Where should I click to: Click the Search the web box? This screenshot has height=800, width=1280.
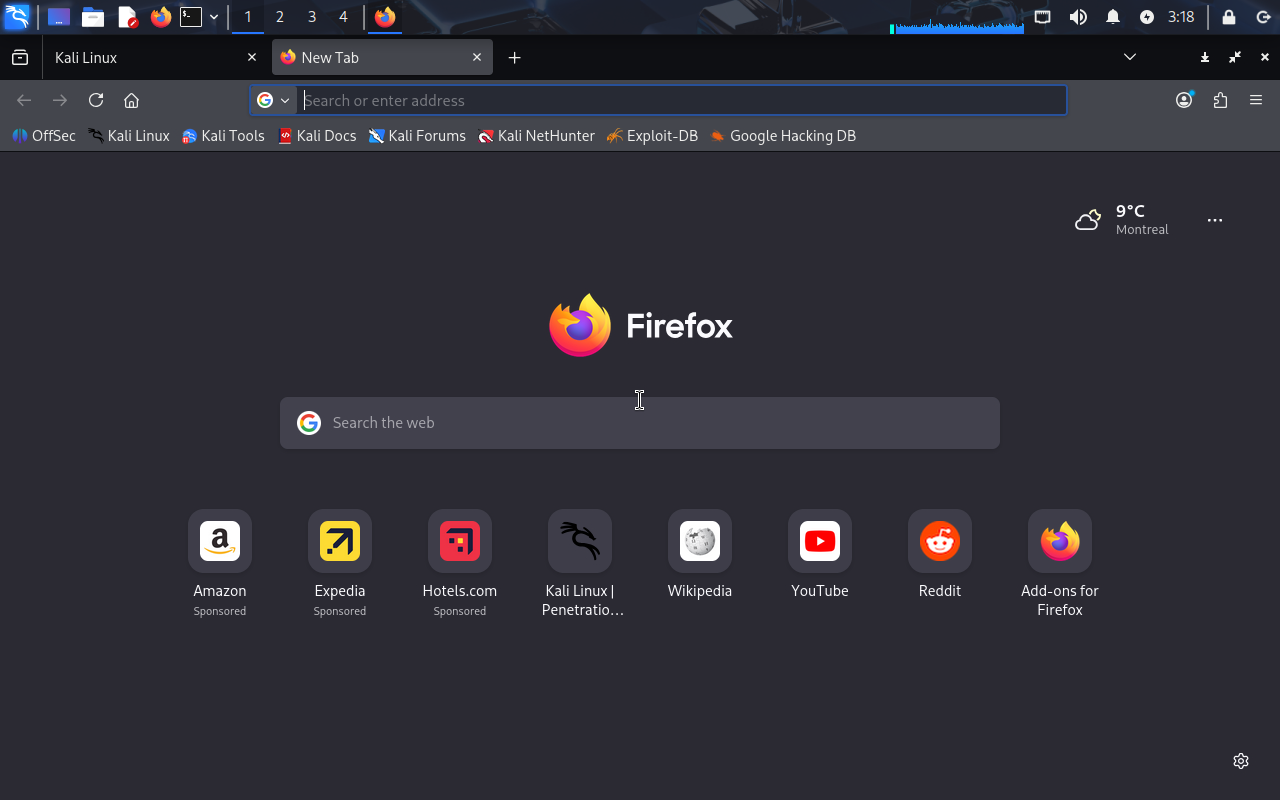[x=640, y=423]
